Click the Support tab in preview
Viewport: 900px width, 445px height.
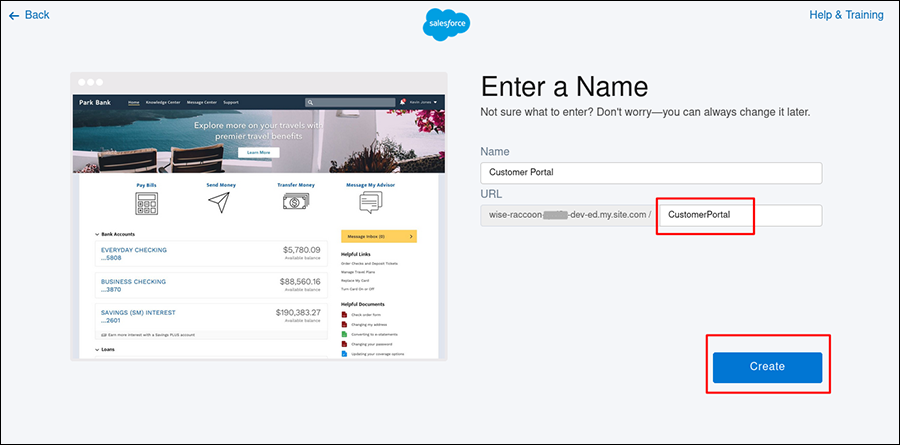[x=231, y=102]
